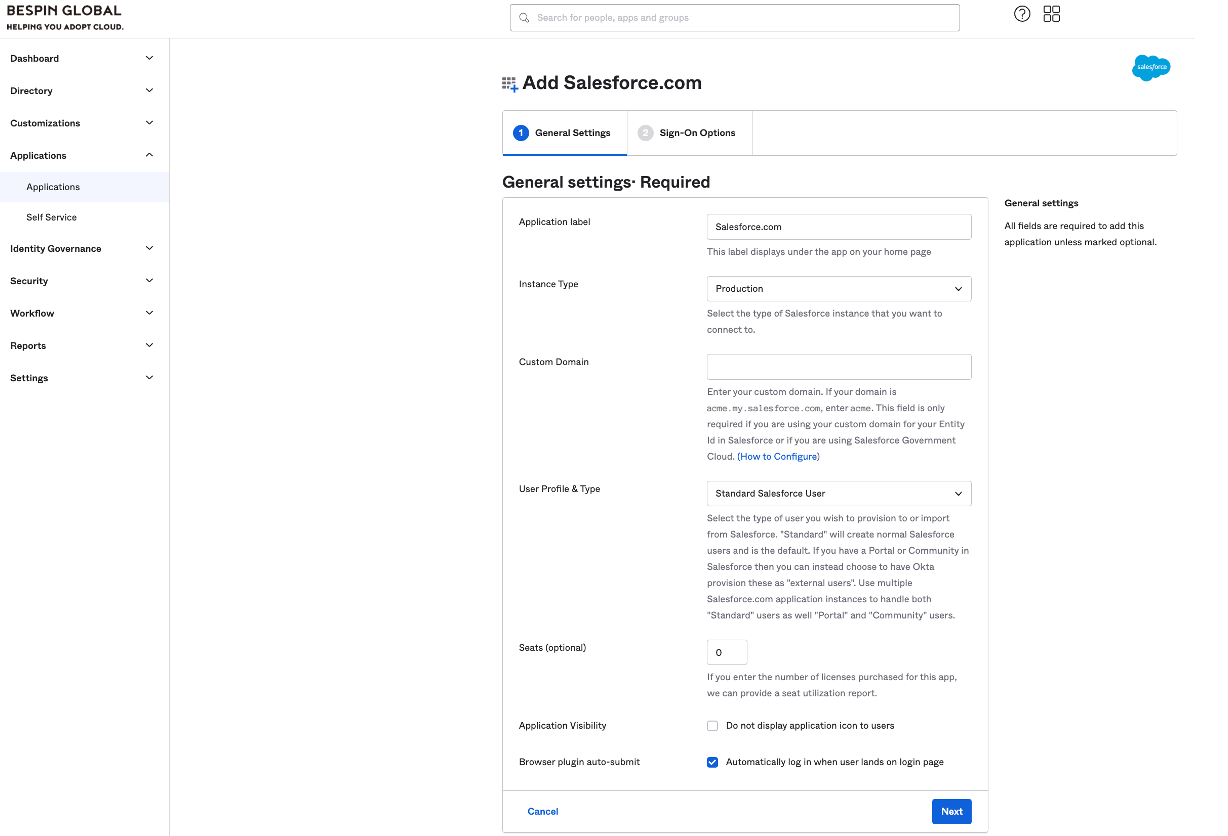The image size is (1228, 836).
Task: Click the Next button
Action: coord(951,811)
